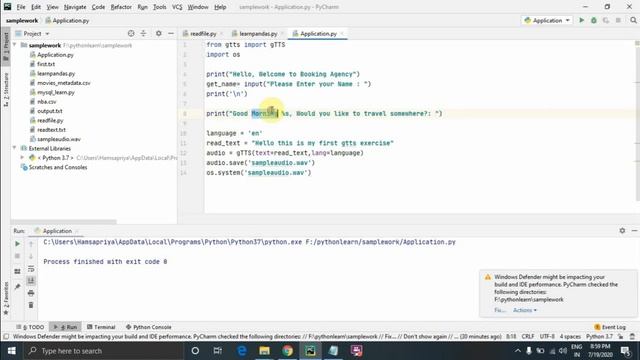Start debugging with the bug icon

594,20
